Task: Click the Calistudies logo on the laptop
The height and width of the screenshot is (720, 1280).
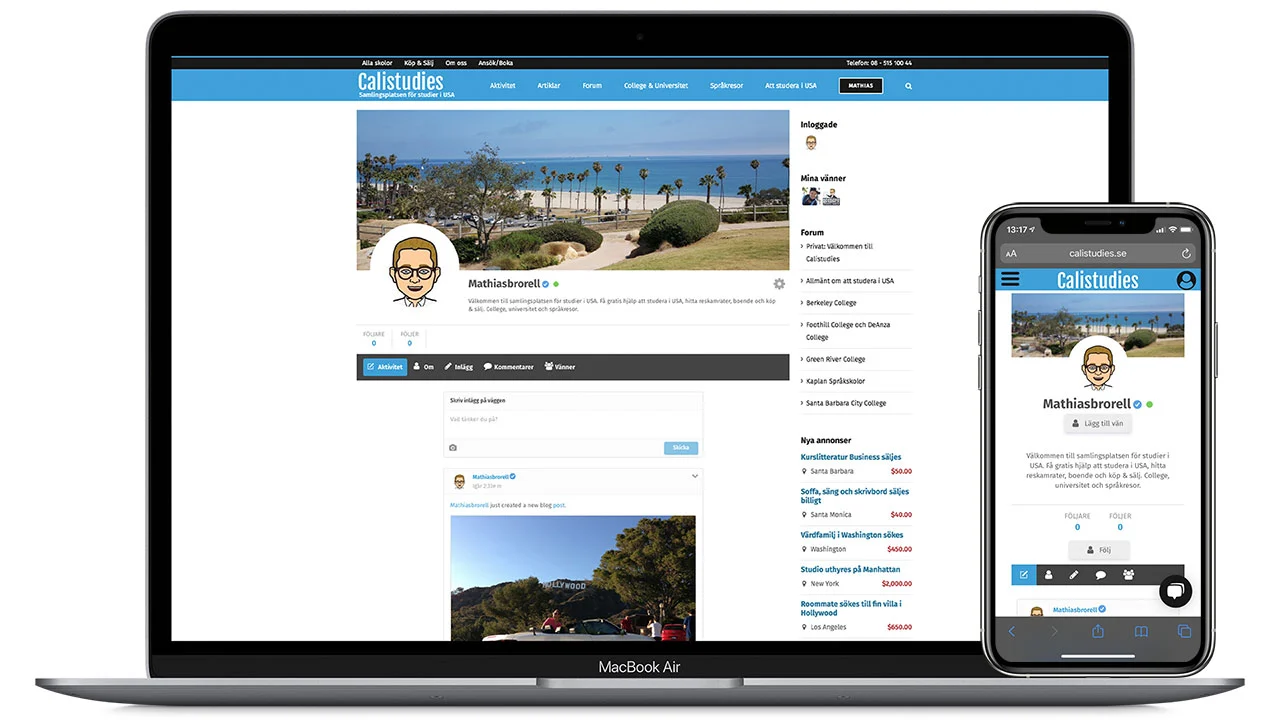Action: click(x=400, y=84)
